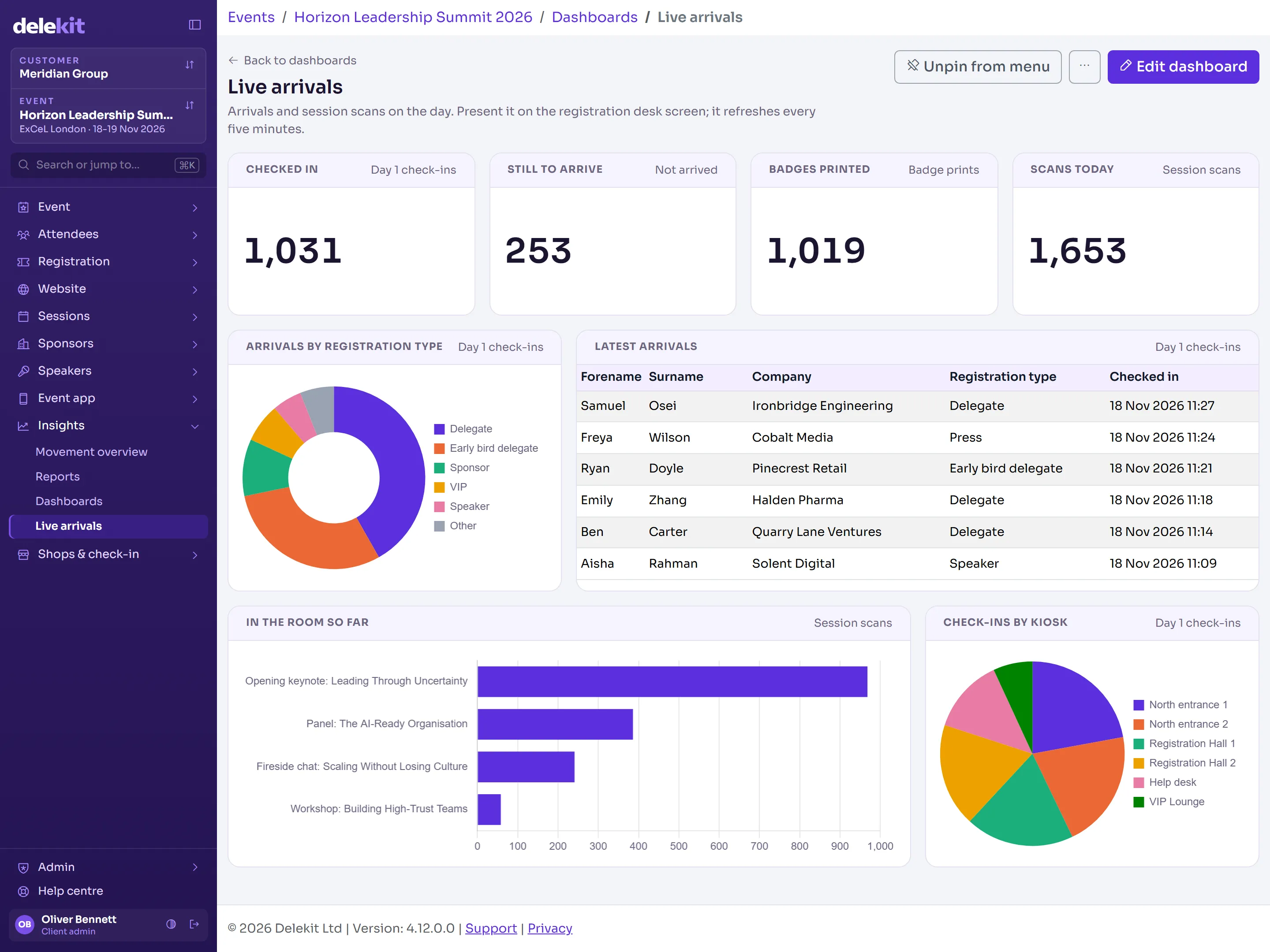Select Live arrivals in sidebar
Image resolution: width=1270 pixels, height=952 pixels.
(108, 526)
